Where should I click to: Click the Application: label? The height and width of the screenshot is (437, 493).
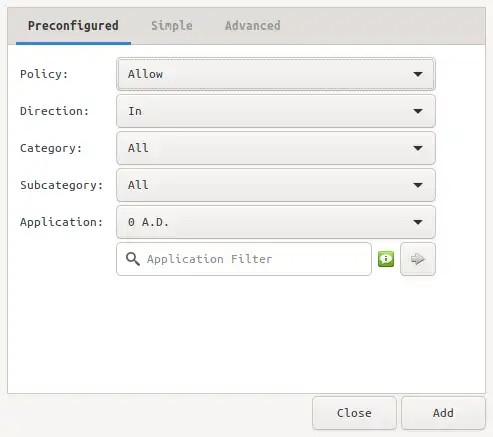tap(61, 222)
